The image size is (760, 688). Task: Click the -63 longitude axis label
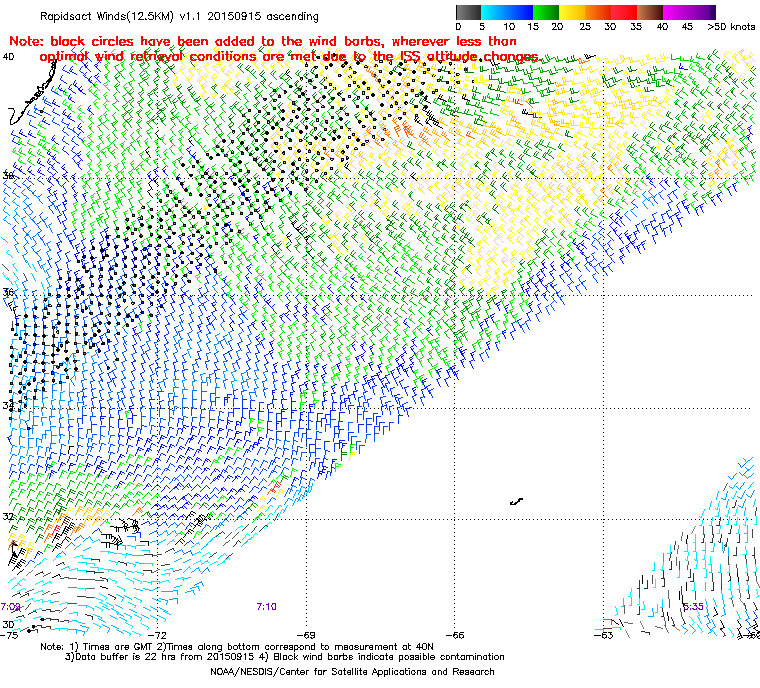click(x=603, y=635)
